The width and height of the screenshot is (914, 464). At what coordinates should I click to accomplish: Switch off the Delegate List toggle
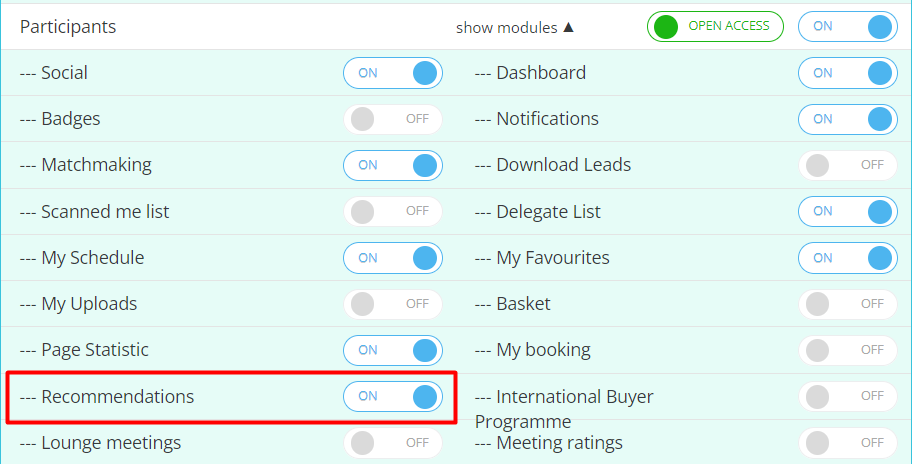click(x=847, y=211)
